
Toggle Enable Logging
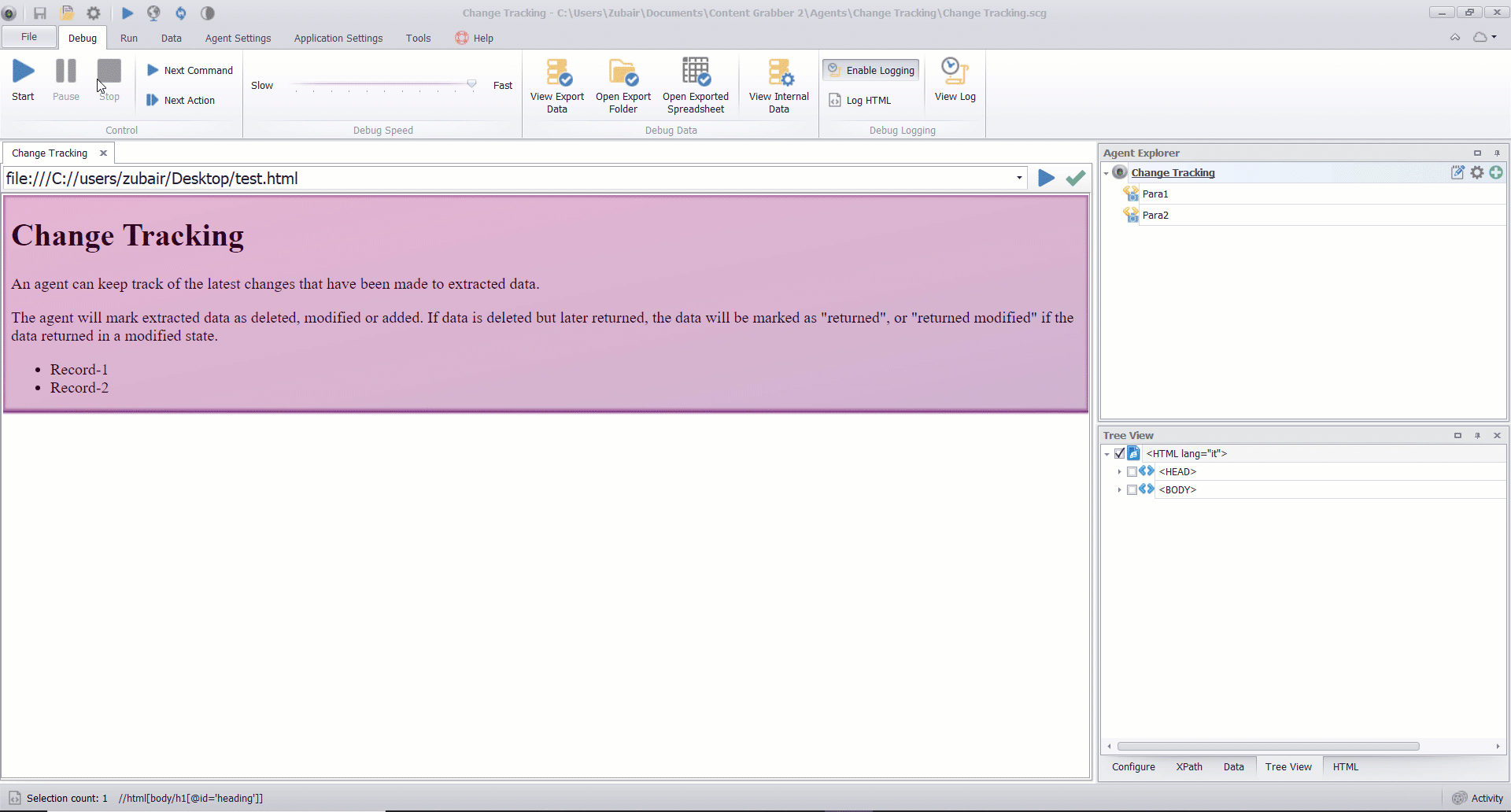coord(870,69)
